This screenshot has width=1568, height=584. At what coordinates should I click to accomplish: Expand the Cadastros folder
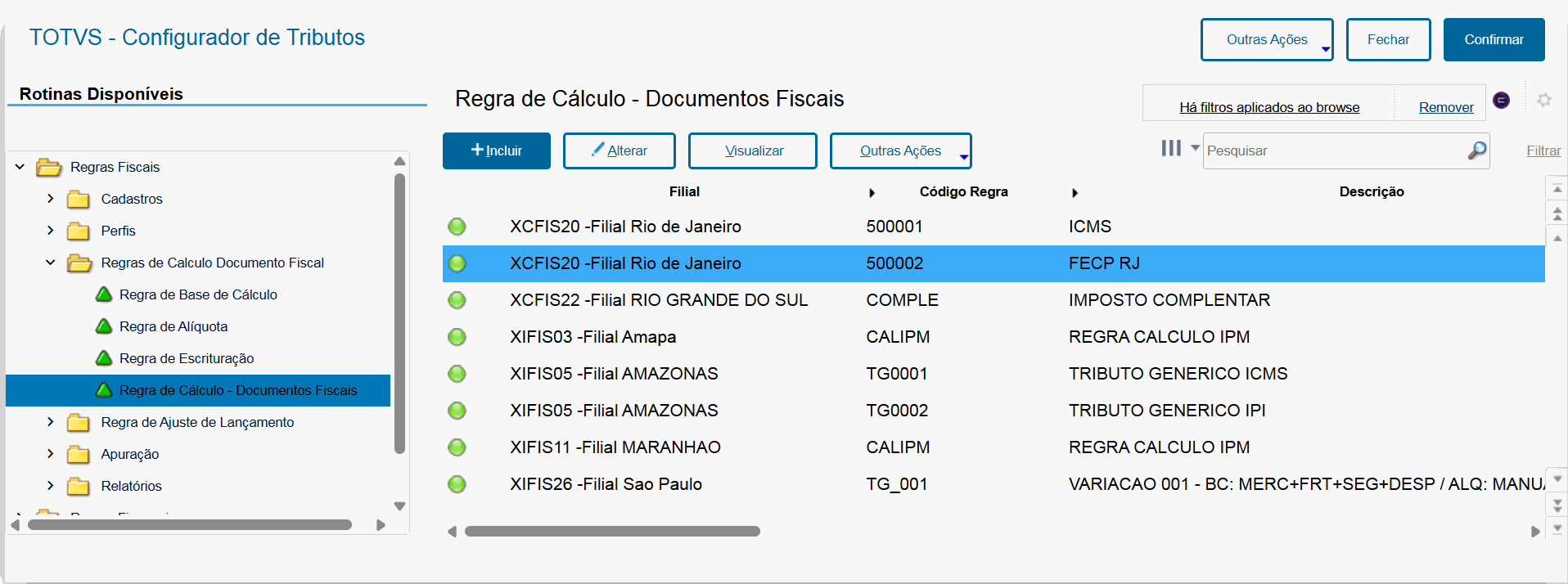[51, 199]
